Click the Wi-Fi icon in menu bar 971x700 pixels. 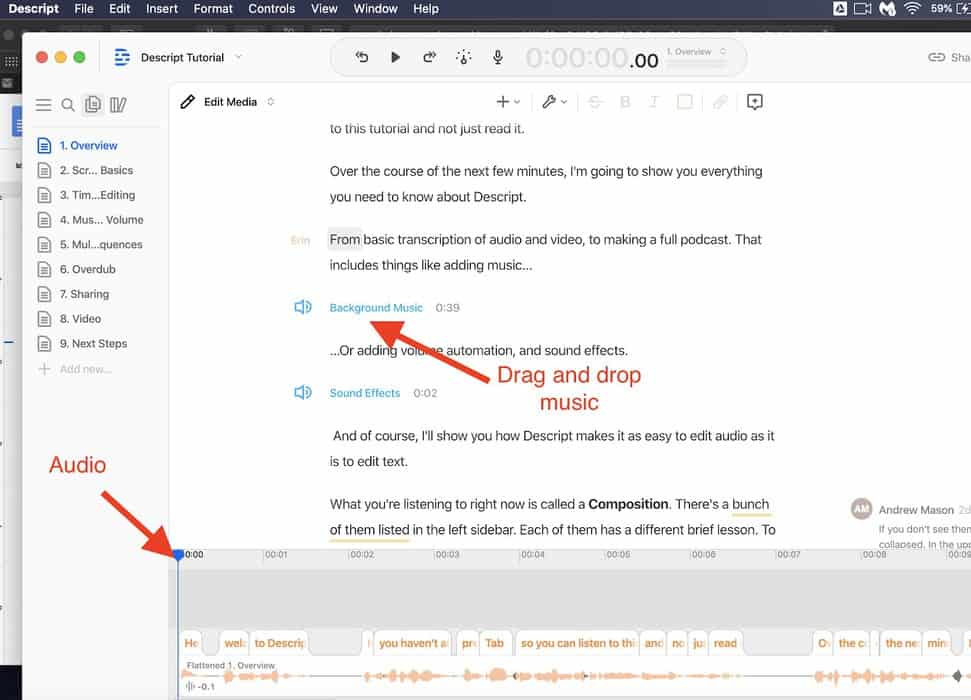click(912, 8)
